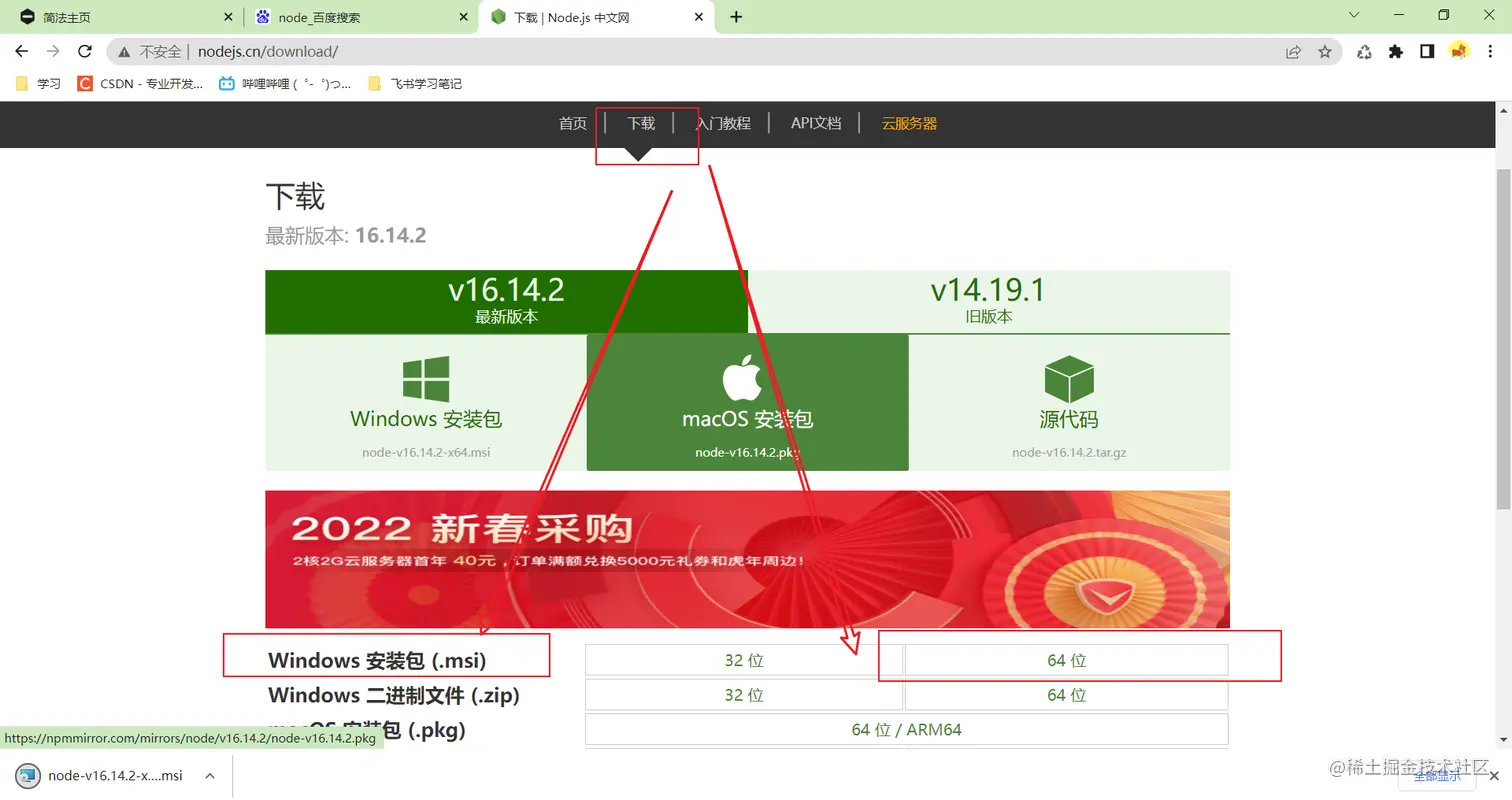
Task: Download macOS 64 位 / ARM64 package
Action: (906, 730)
